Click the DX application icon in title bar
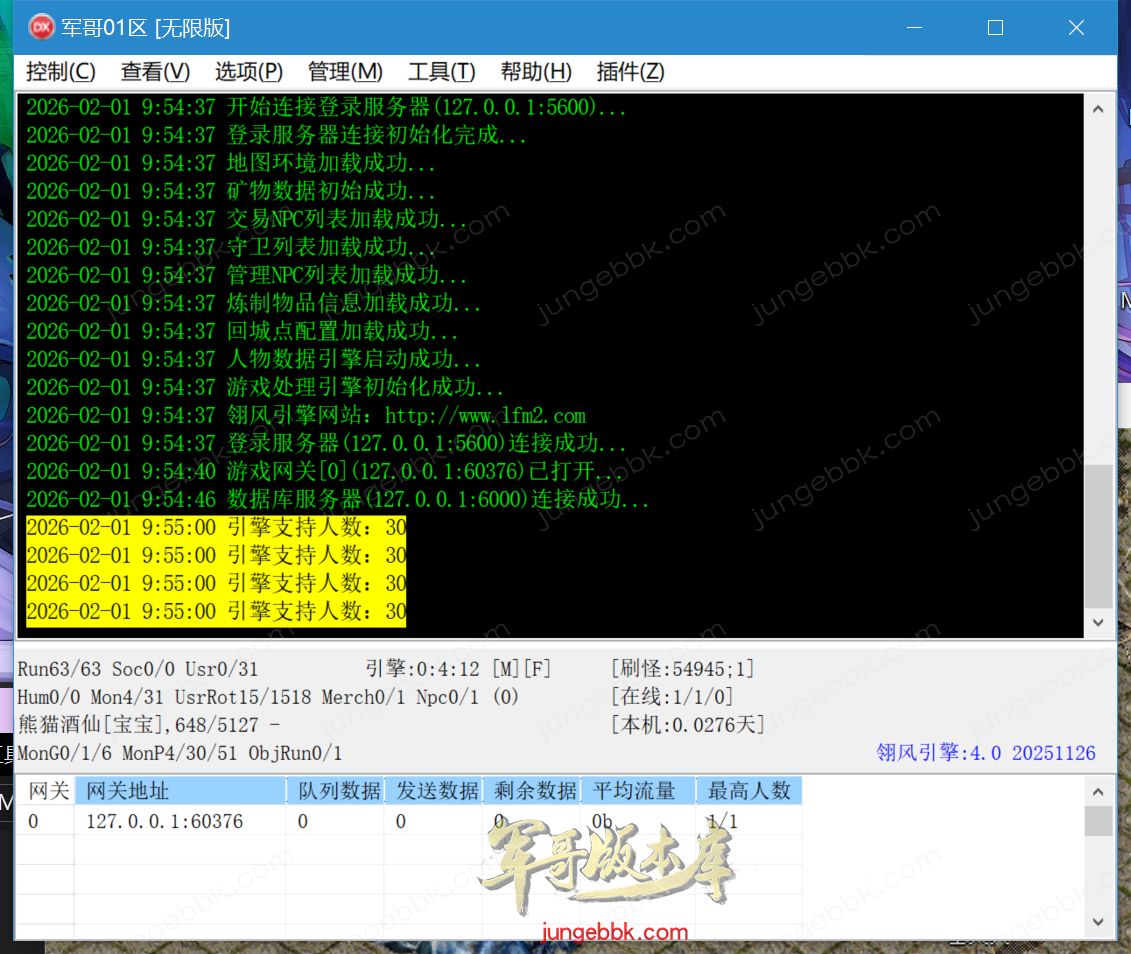This screenshot has width=1131, height=954. click(41, 28)
